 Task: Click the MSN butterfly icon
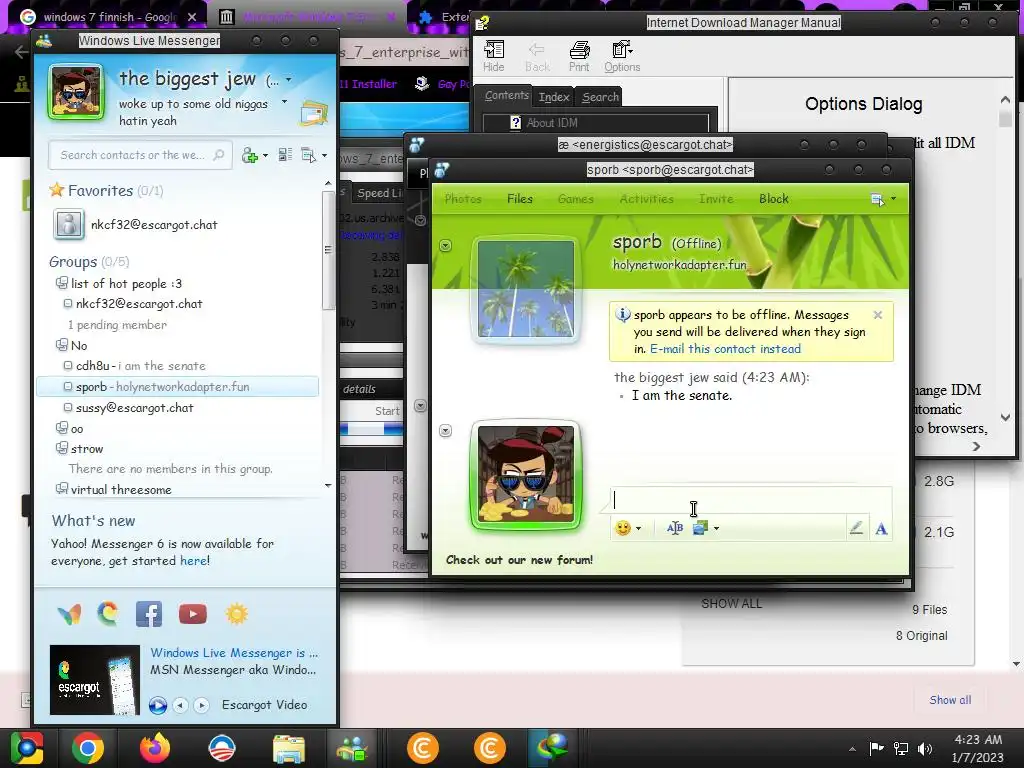point(69,614)
